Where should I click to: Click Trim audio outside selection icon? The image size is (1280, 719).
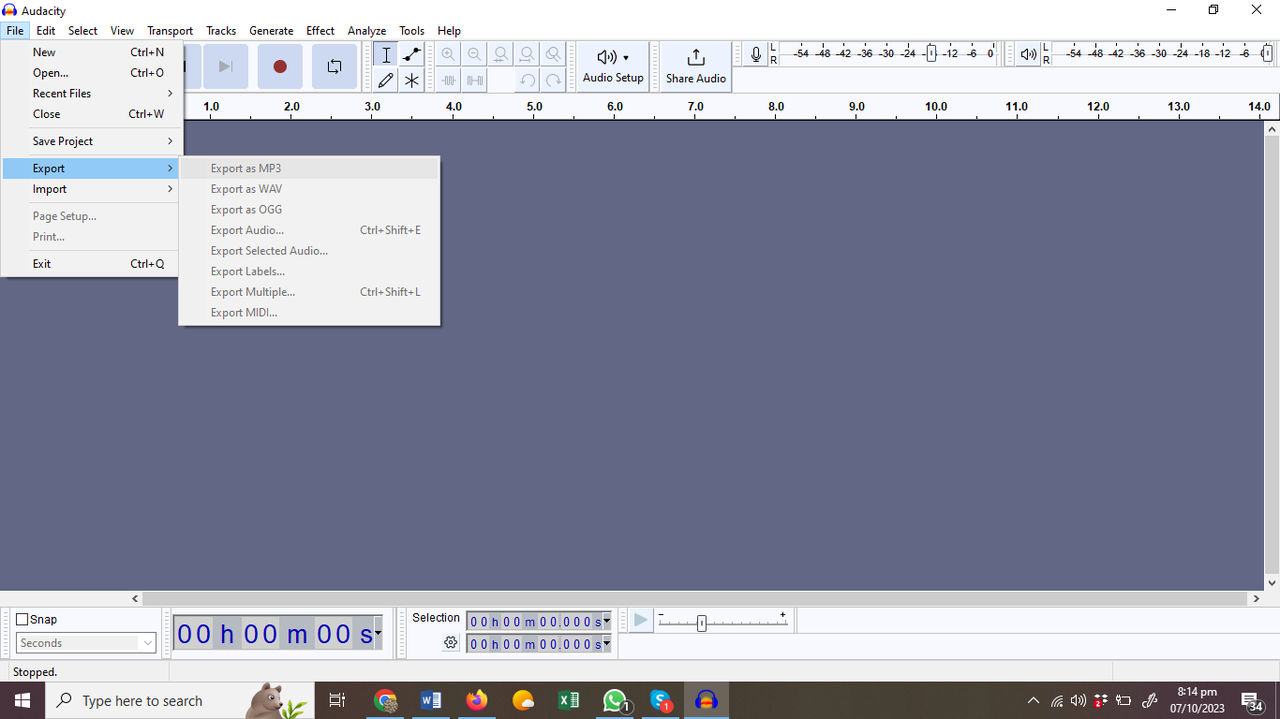click(x=448, y=80)
